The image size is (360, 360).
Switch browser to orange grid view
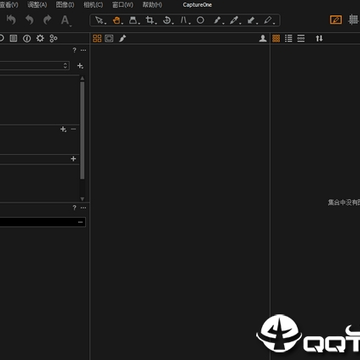[x=276, y=38]
